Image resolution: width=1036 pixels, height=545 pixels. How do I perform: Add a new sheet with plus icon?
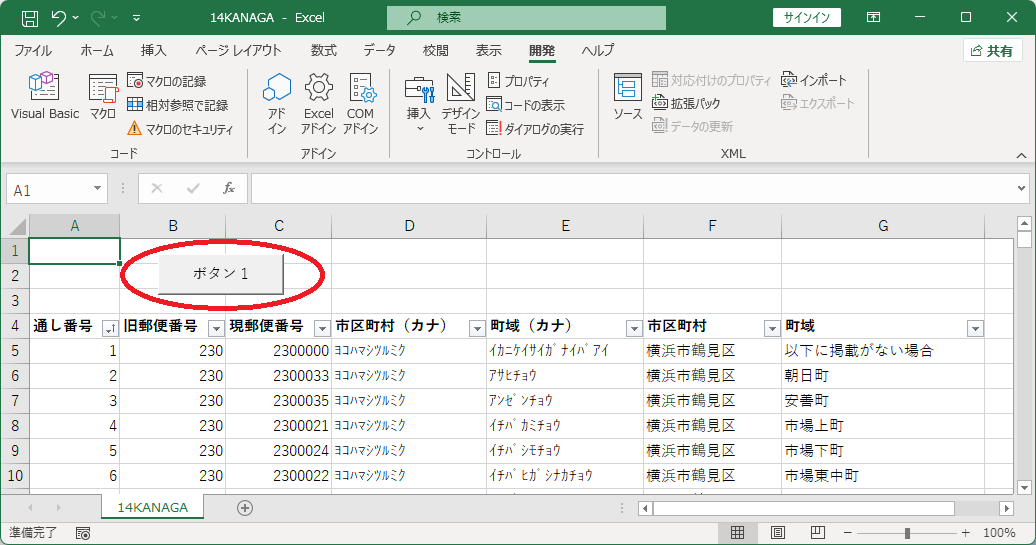[244, 508]
